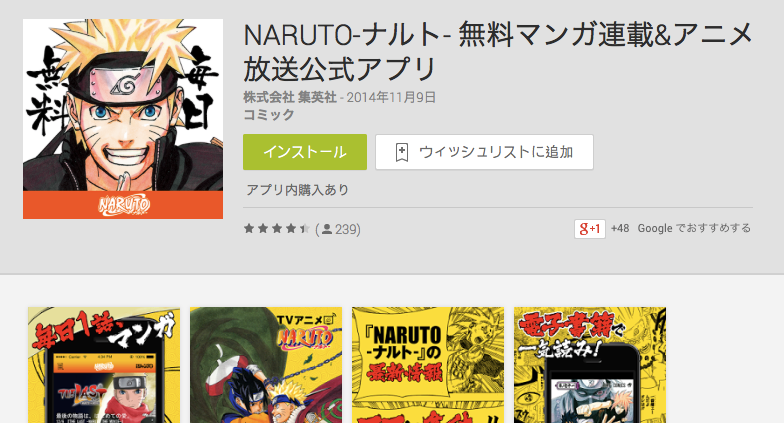784x423 pixels.
Task: Click the Google +1 button
Action: point(590,228)
